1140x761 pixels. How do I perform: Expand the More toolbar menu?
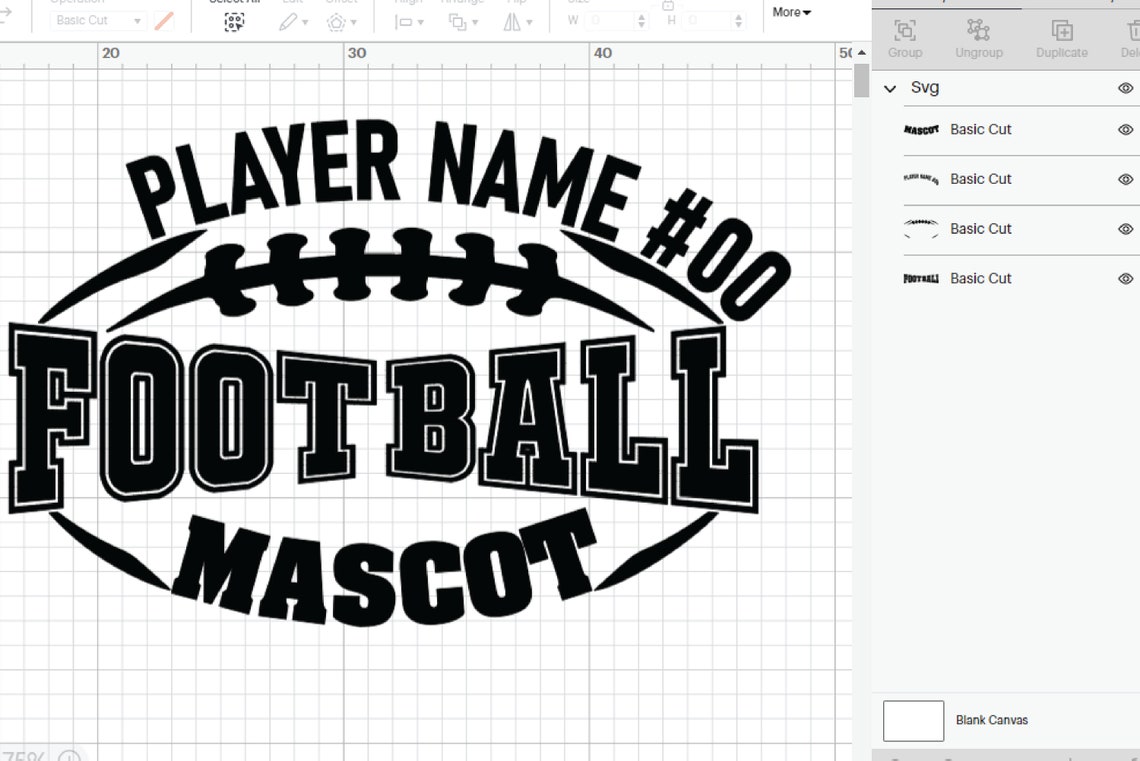coord(791,12)
